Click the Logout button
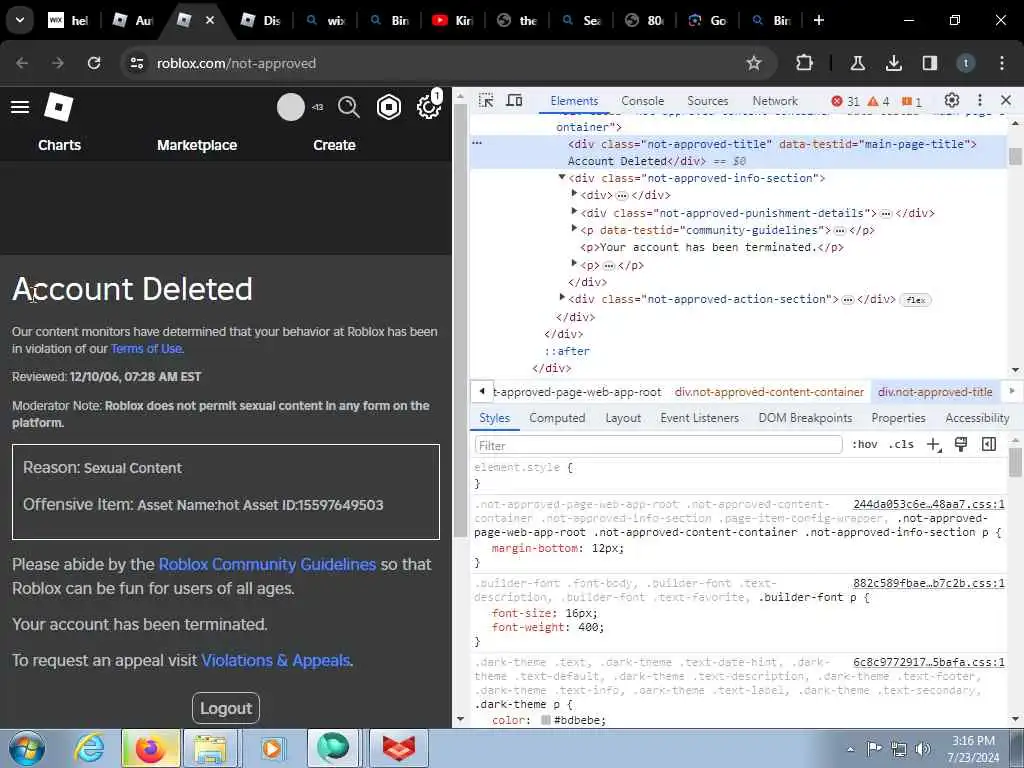The width and height of the screenshot is (1024, 768). [x=226, y=709]
